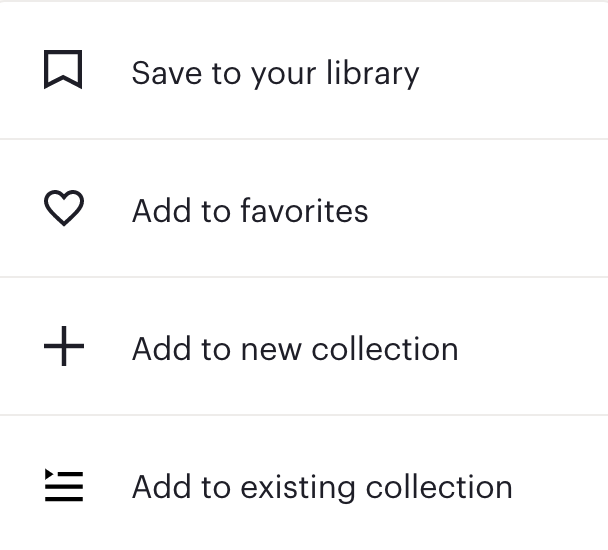Choose Add to existing collection
The height and width of the screenshot is (550, 608).
pos(304,484)
